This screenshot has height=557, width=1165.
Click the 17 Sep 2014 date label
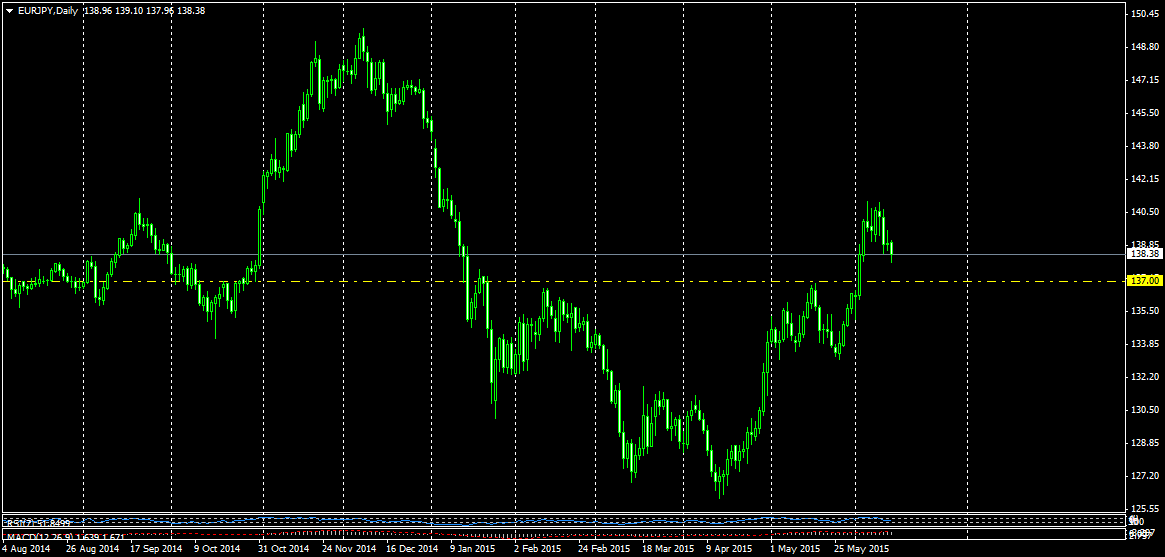click(156, 550)
